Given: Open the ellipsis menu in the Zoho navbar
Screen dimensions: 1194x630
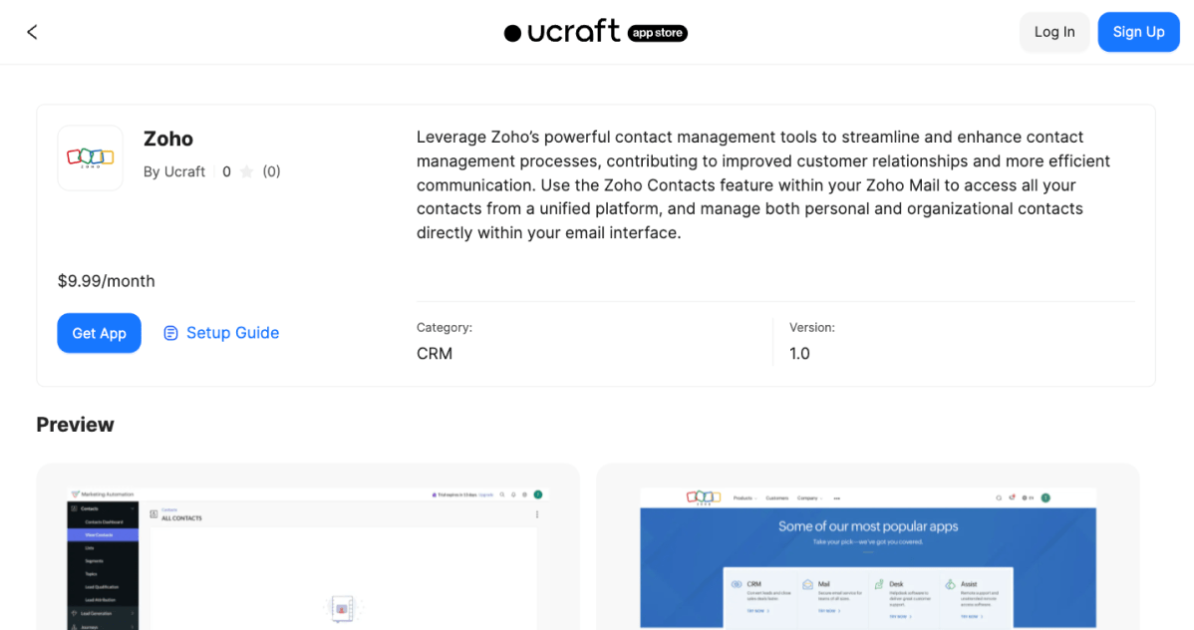Looking at the screenshot, I should 836,499.
